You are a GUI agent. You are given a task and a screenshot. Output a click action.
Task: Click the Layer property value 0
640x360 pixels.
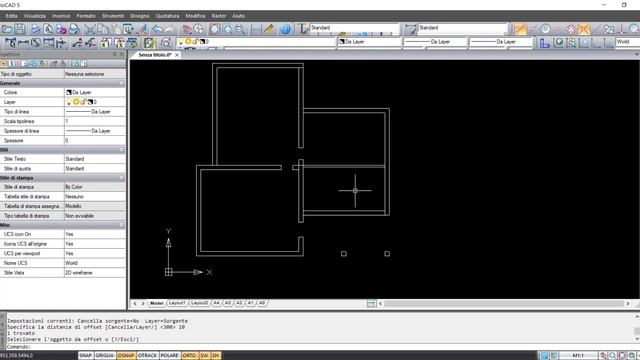[x=95, y=102]
